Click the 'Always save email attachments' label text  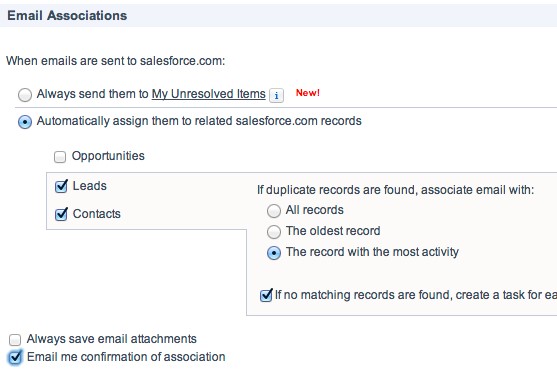[x=112, y=339]
